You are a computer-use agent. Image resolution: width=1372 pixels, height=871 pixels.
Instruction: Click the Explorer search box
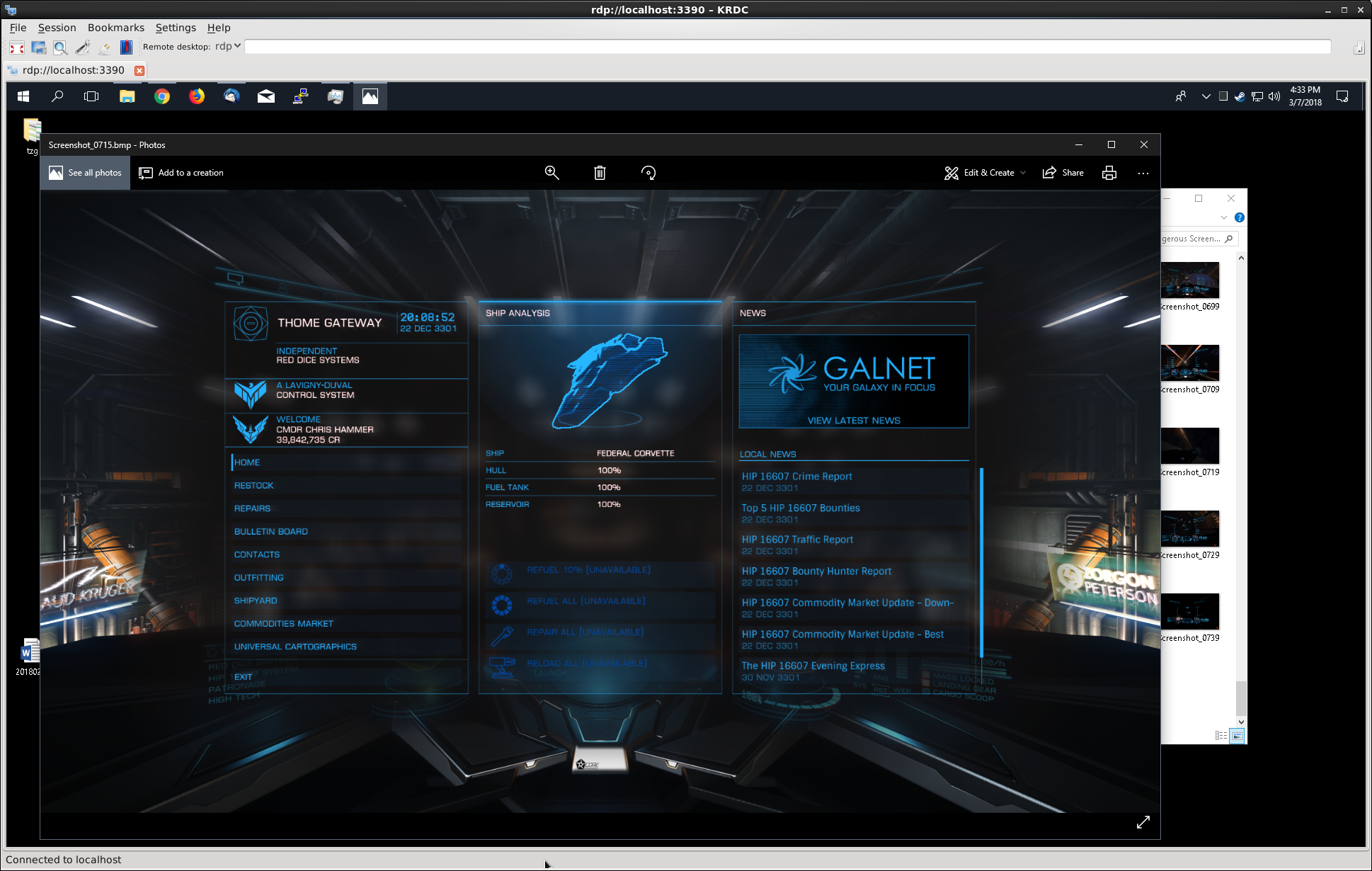coord(1198,239)
